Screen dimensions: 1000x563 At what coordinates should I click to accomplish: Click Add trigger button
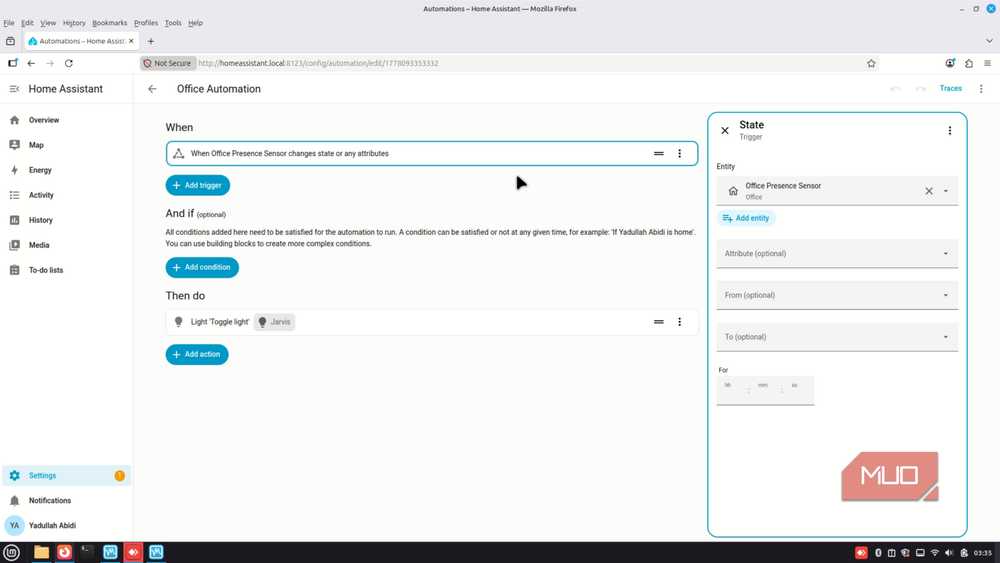pos(198,185)
